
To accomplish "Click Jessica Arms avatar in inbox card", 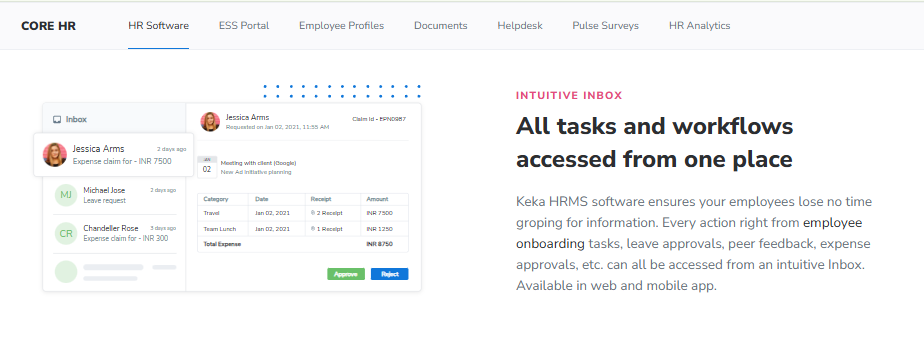I will coord(55,154).
